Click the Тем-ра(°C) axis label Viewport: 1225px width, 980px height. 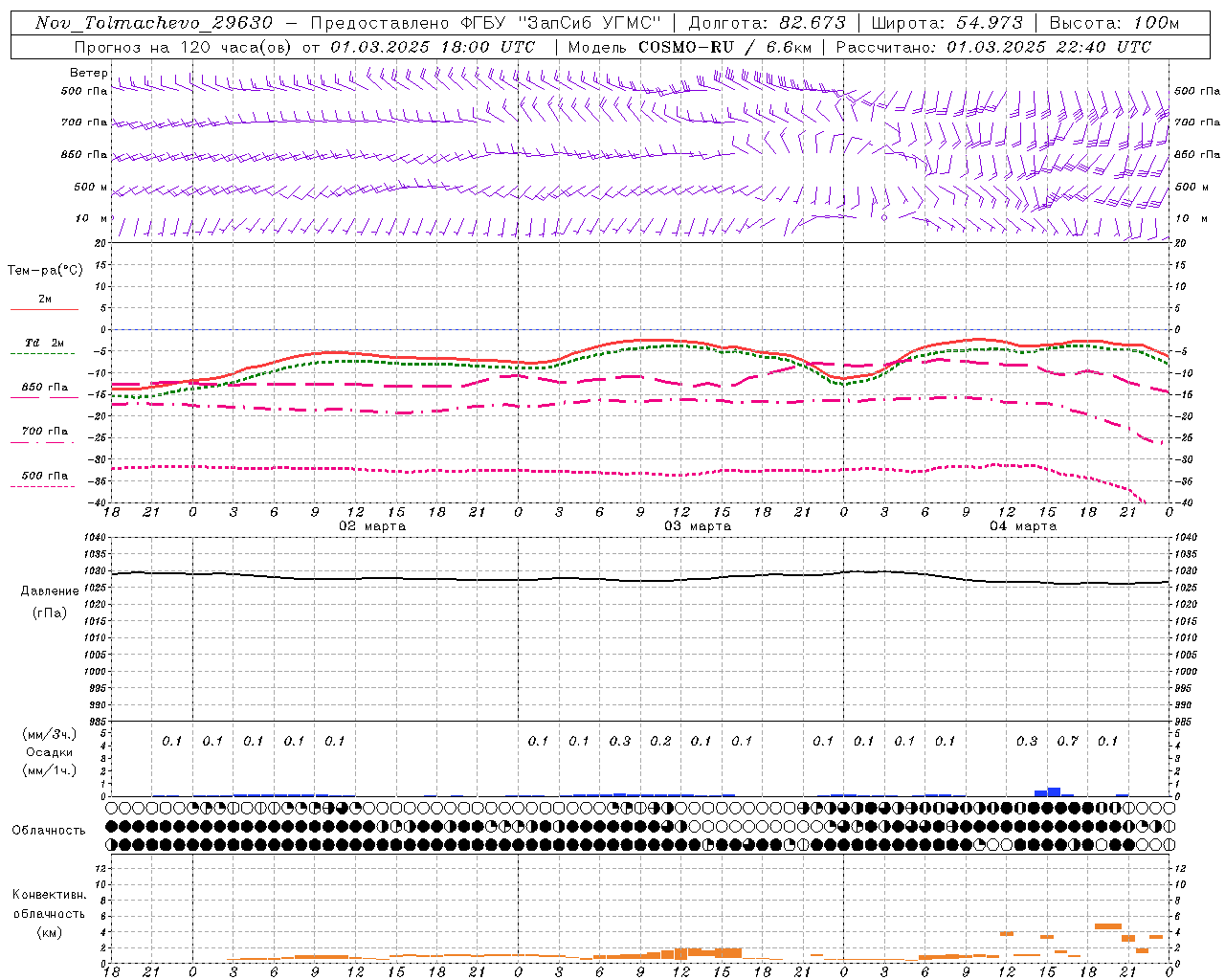click(x=45, y=271)
